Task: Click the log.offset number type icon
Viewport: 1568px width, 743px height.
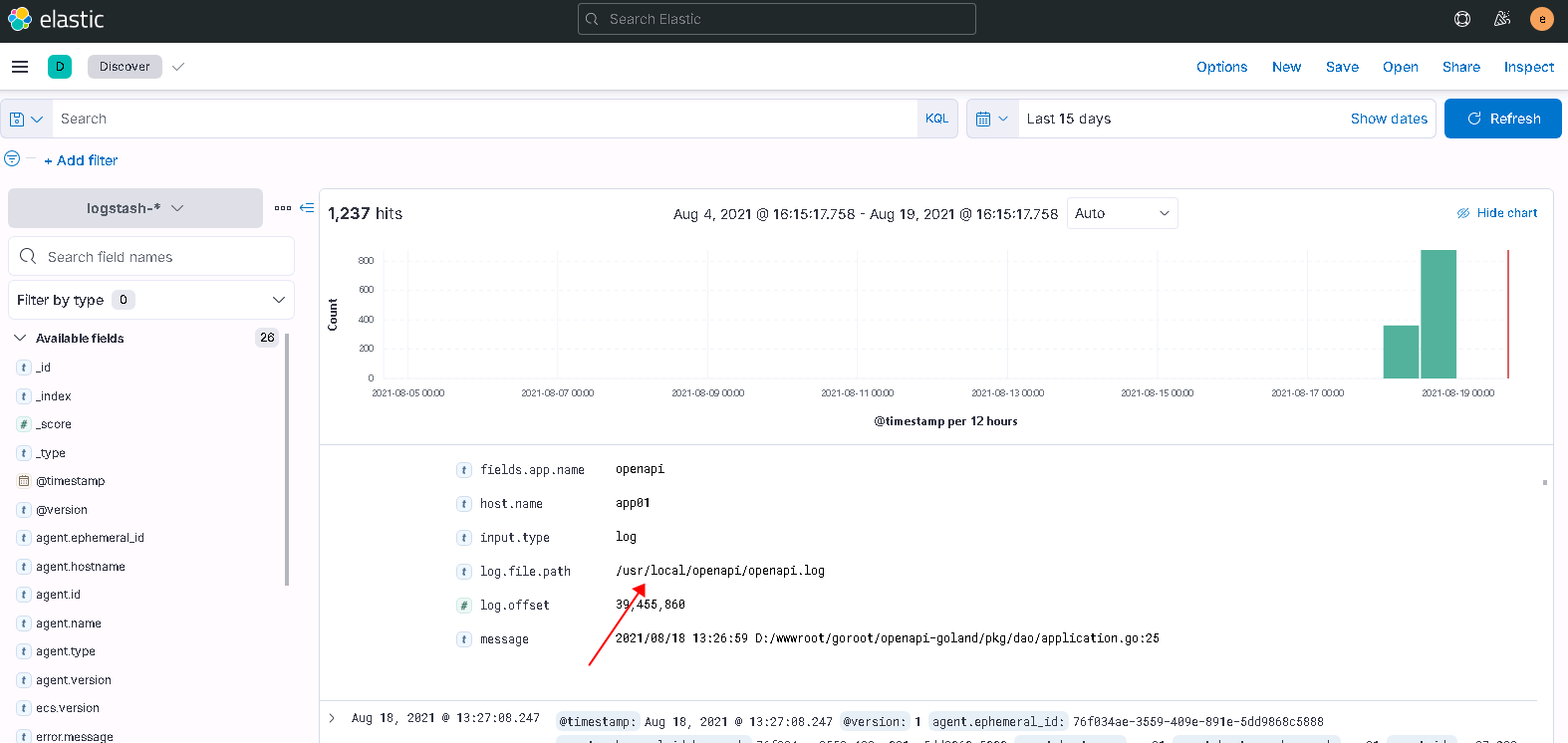Action: click(x=464, y=606)
